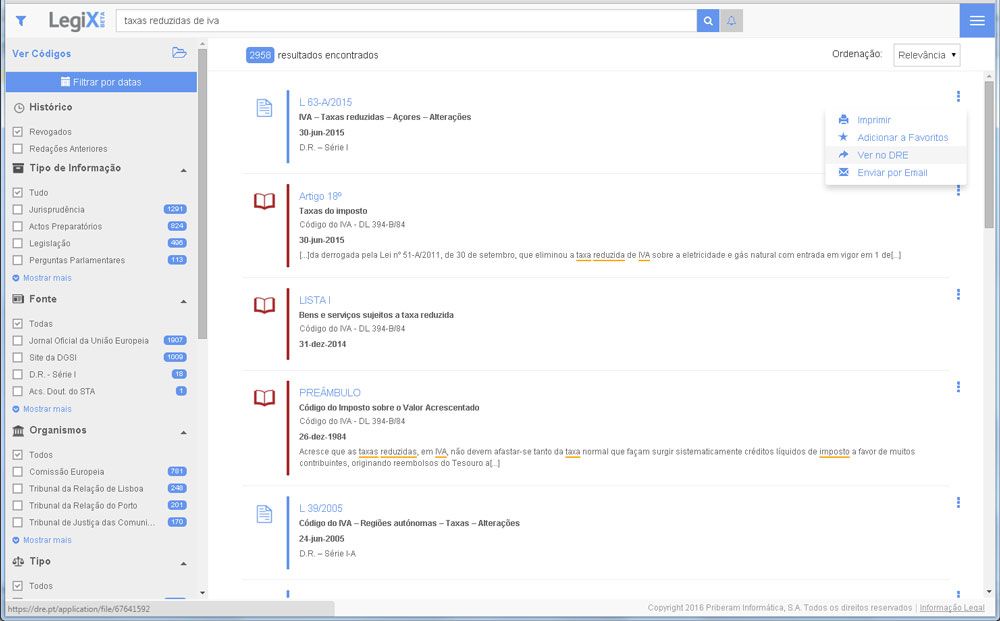Click the document icon for L 39/2005
Screen dimensions: 1000x621
tap(264, 513)
